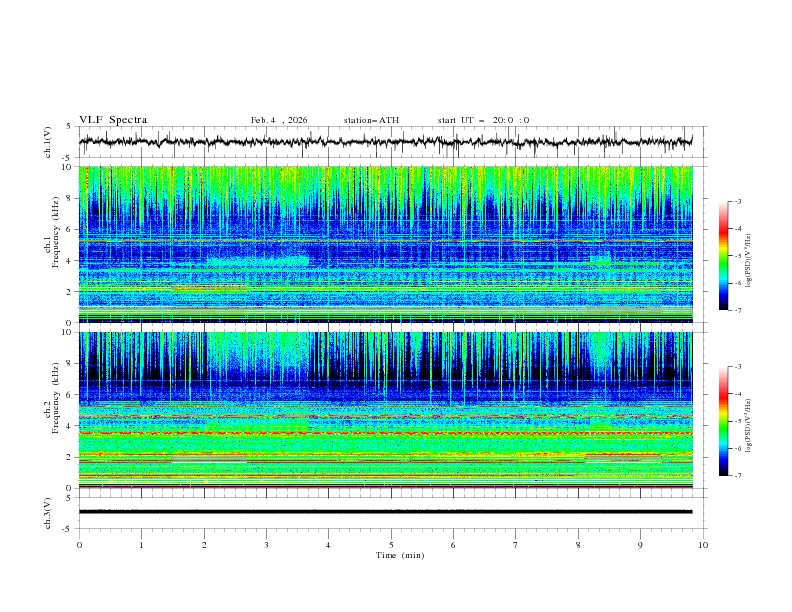The width and height of the screenshot is (792, 612).
Task: Click the time axis tick label "3"
Action: (x=266, y=545)
